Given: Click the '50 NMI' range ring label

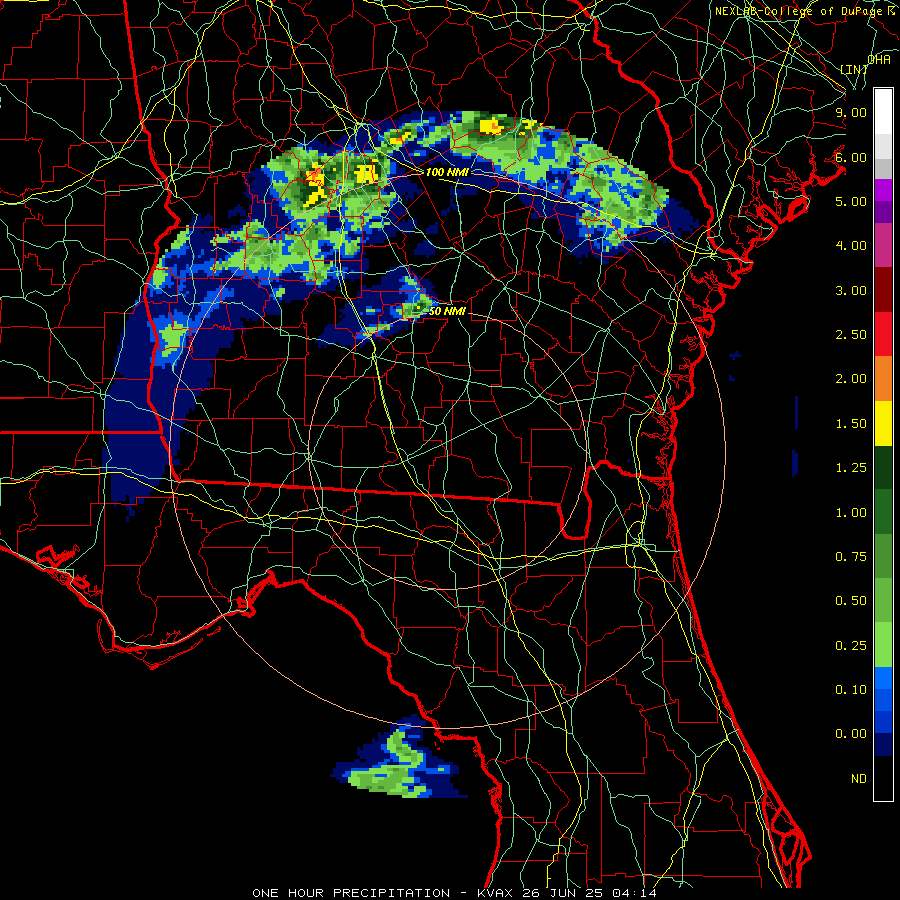Looking at the screenshot, I should click(x=447, y=311).
